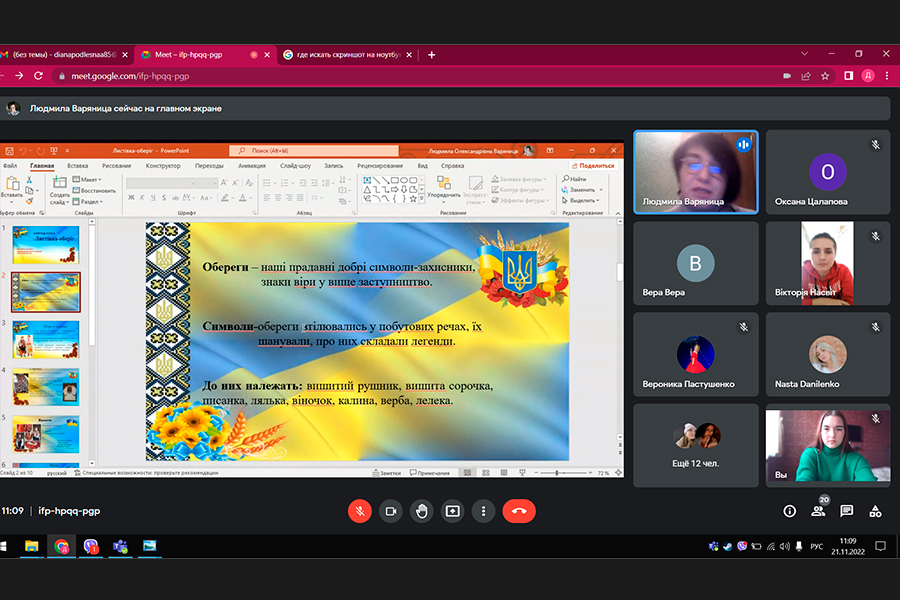Raise hand in the meeting
This screenshot has height=600, width=900.
pos(422,510)
